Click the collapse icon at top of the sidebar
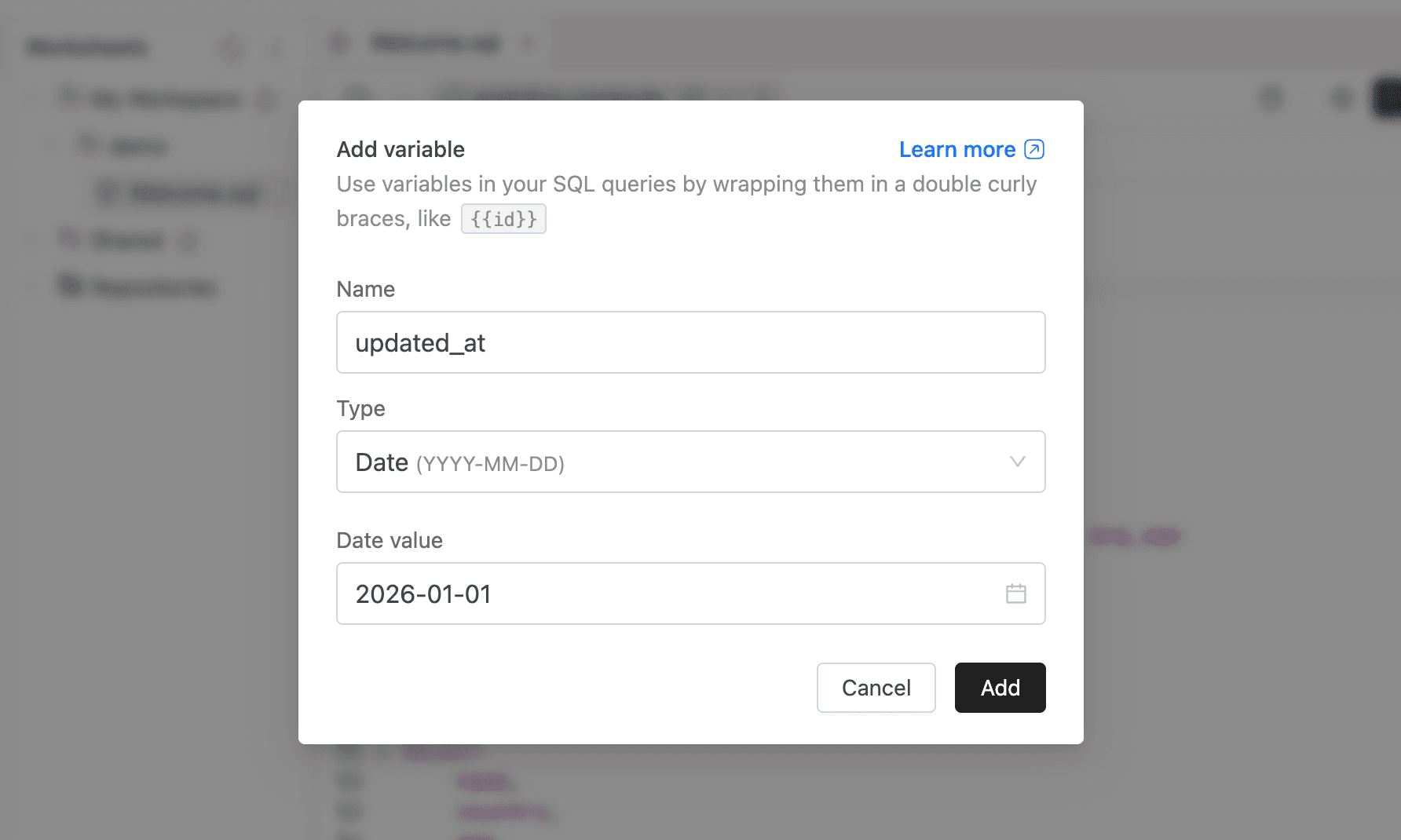This screenshot has height=840, width=1401. coord(276,47)
